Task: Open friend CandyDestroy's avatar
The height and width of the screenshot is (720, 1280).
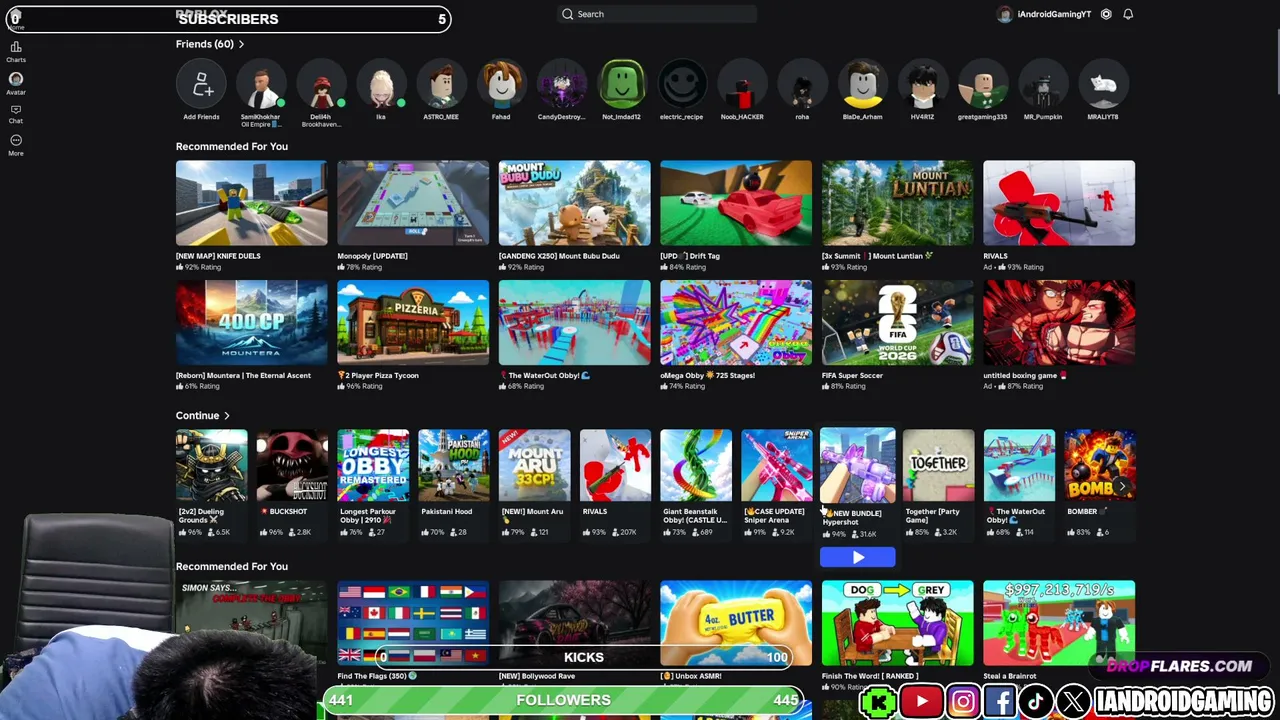Action: pos(561,85)
